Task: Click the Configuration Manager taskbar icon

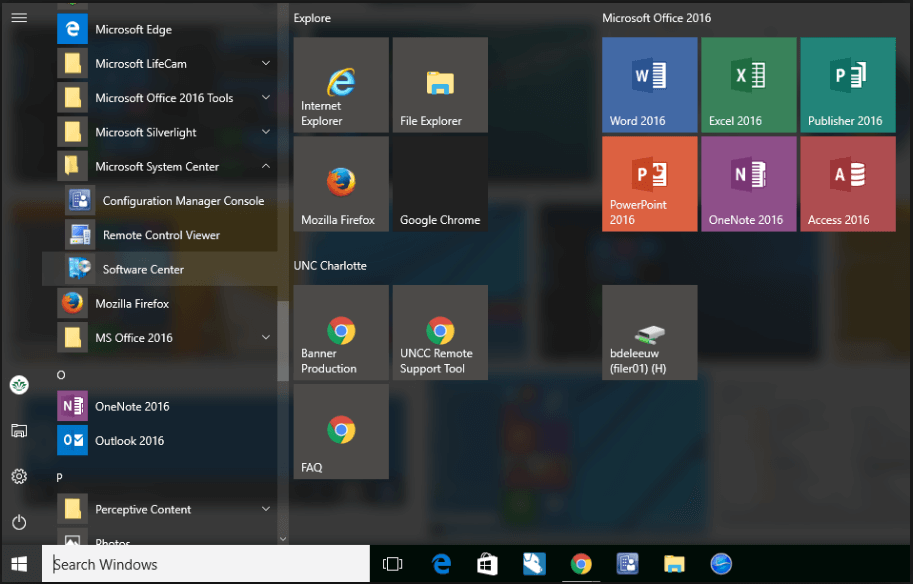Action: pyautogui.click(x=628, y=564)
